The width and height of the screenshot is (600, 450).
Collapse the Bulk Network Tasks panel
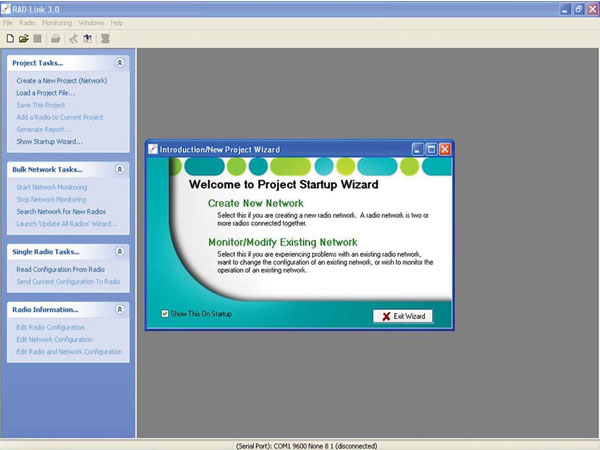point(120,169)
